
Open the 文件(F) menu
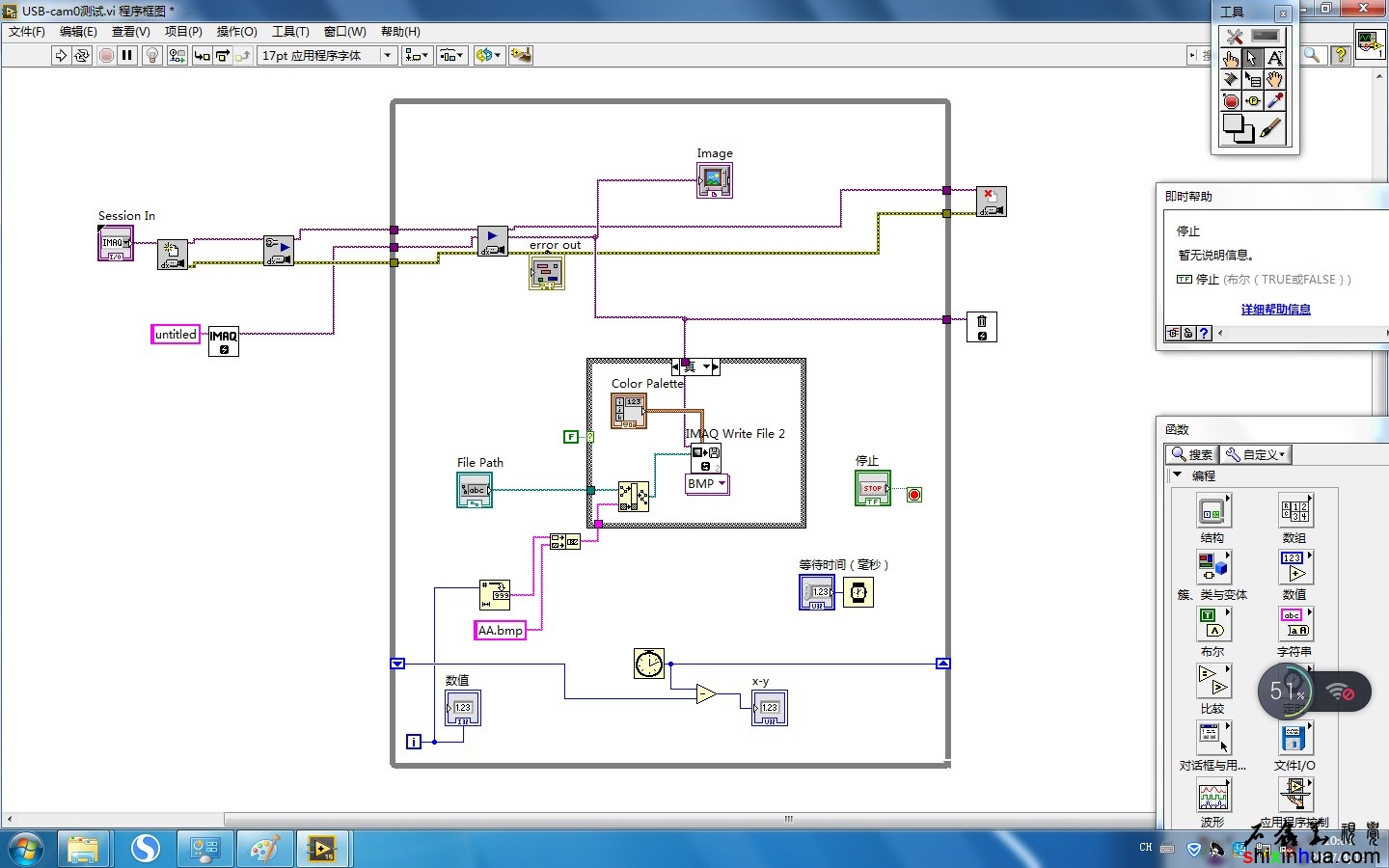(26, 32)
